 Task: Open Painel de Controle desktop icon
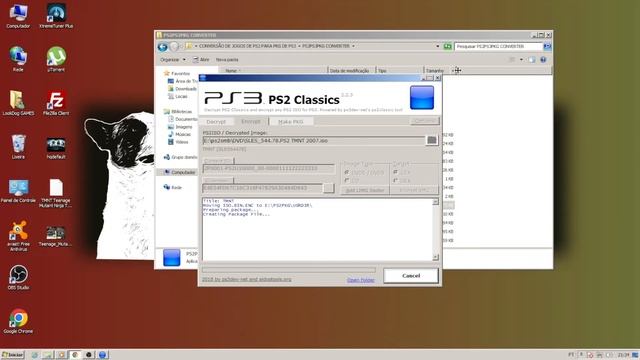coord(18,191)
